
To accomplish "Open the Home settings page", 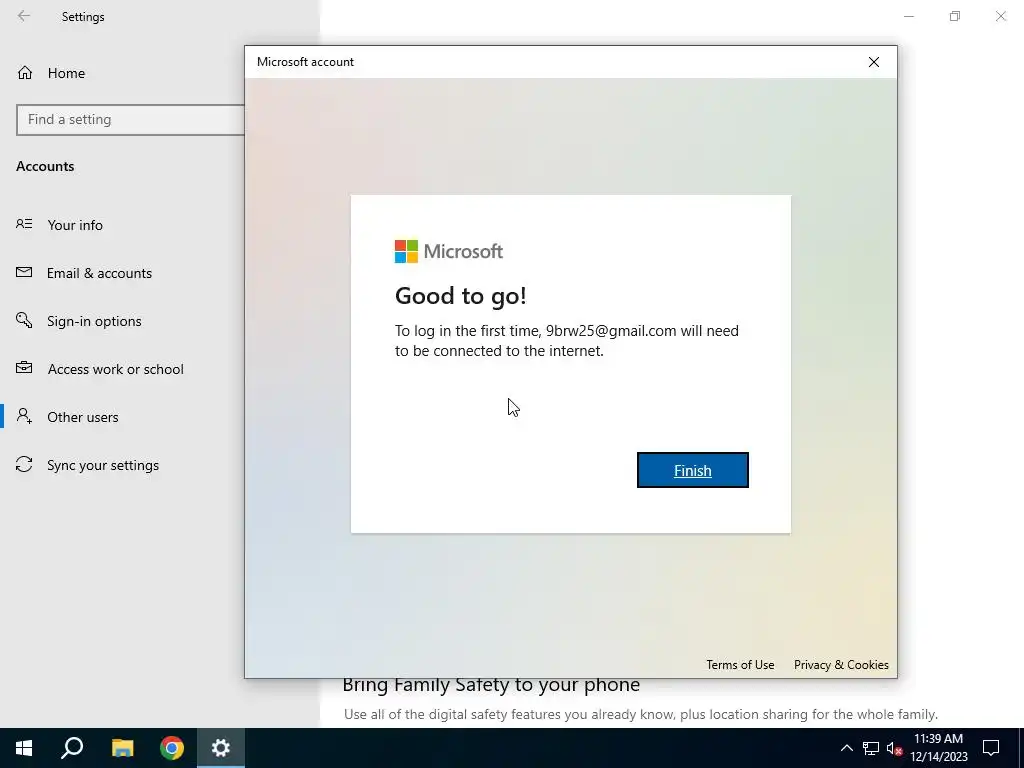I will coord(66,73).
